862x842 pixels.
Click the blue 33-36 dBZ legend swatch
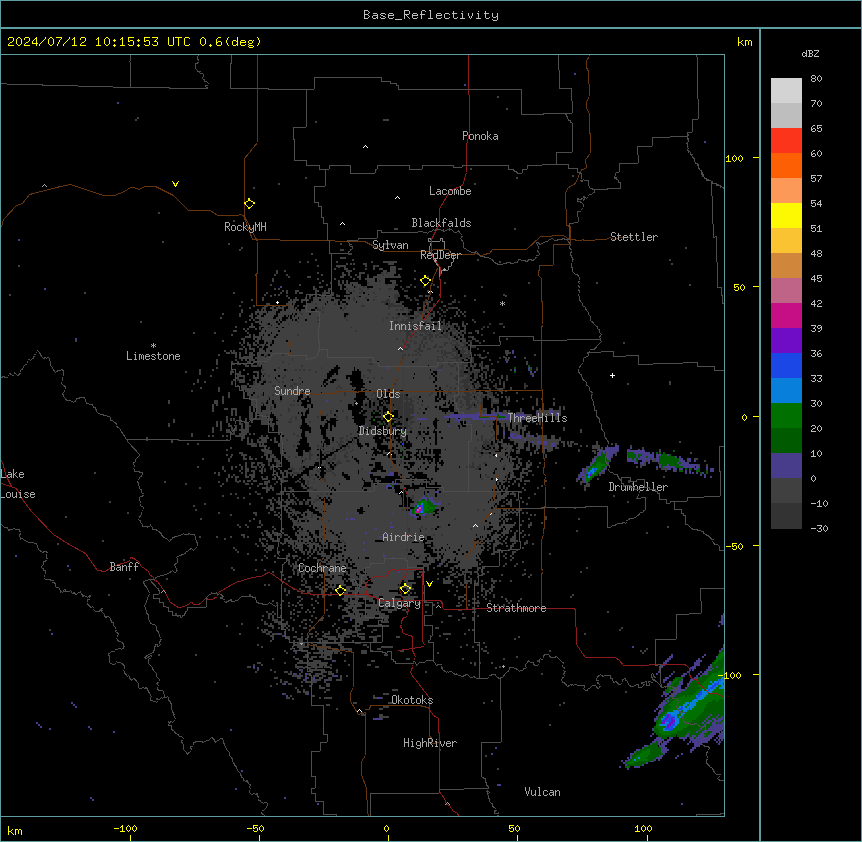(786, 365)
